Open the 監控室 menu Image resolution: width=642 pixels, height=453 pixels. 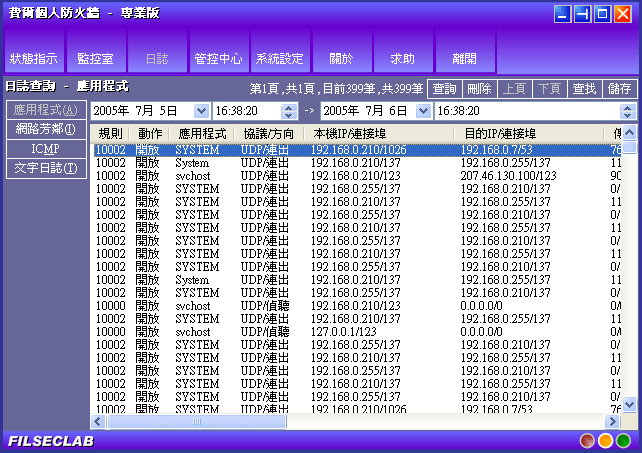95,59
